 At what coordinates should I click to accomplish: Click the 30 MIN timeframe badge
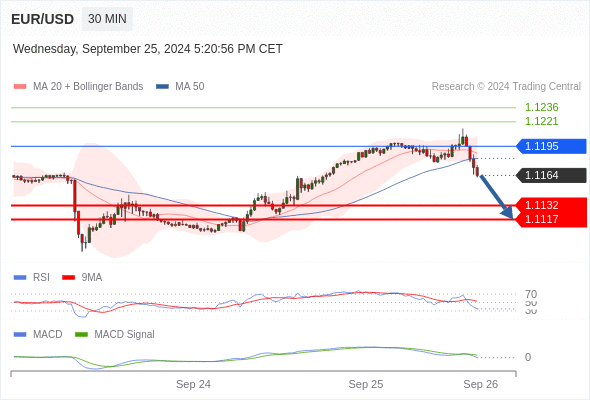[107, 19]
